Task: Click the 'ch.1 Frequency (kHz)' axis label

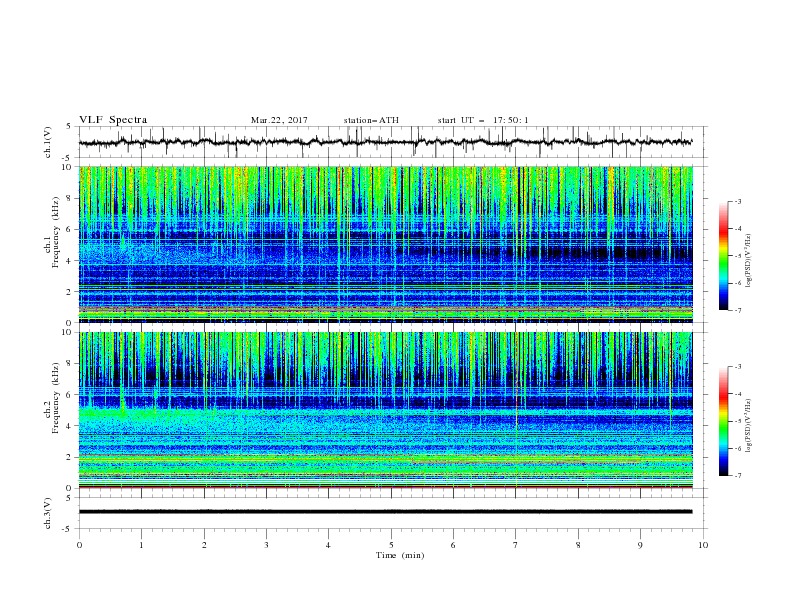Action: 52,244
